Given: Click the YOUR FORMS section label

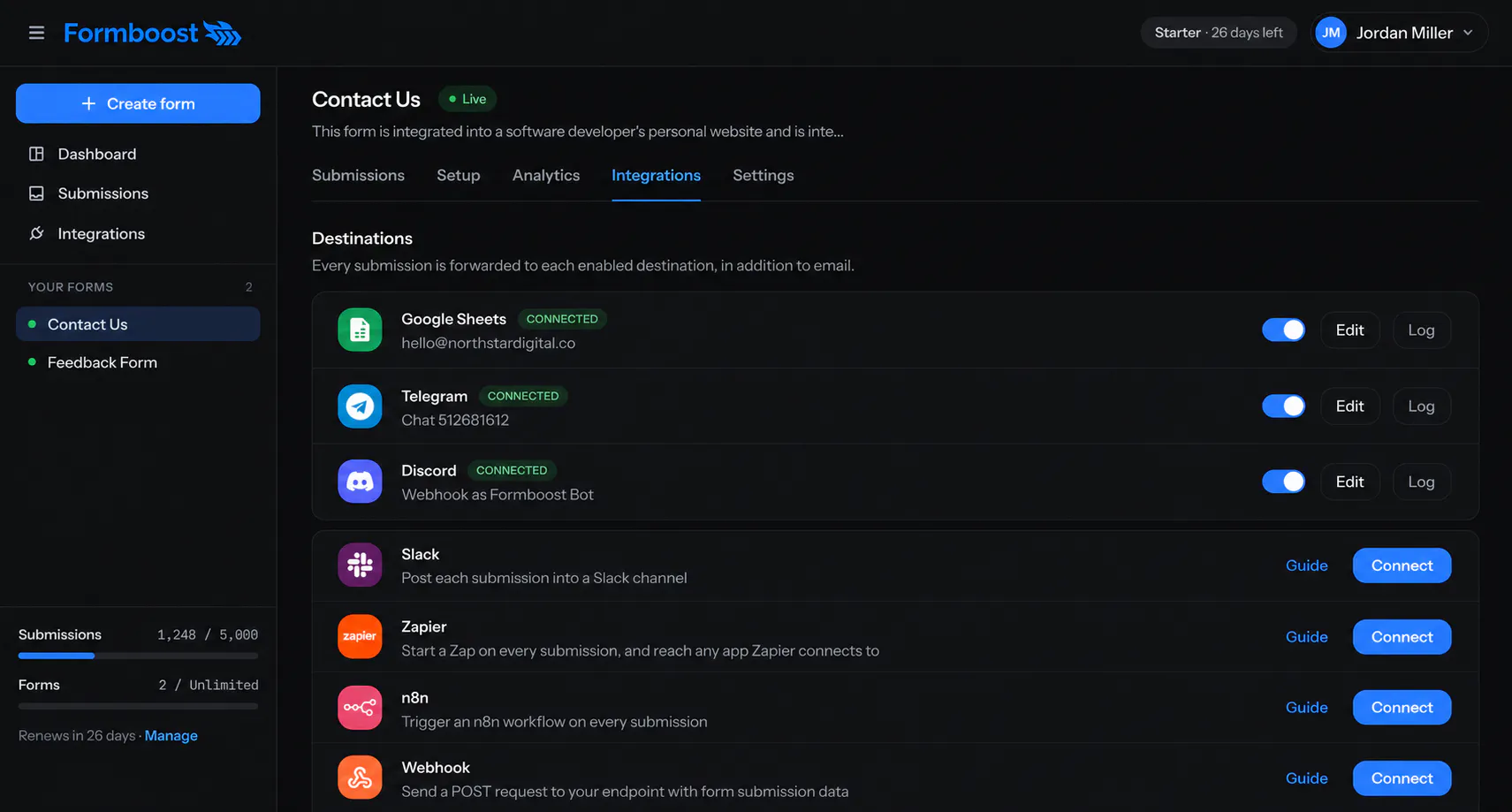Looking at the screenshot, I should (71, 287).
